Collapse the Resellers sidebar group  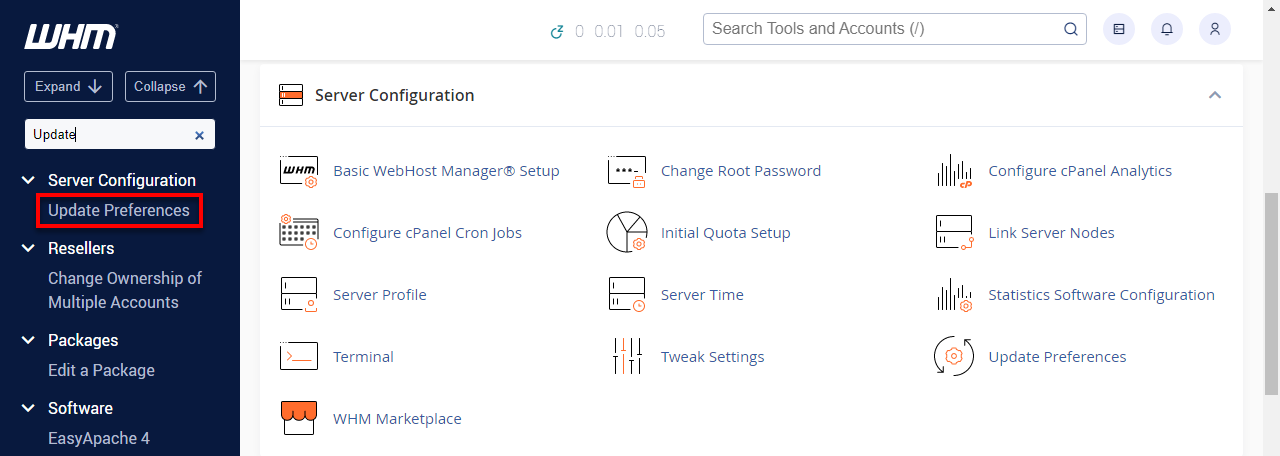click(28, 248)
